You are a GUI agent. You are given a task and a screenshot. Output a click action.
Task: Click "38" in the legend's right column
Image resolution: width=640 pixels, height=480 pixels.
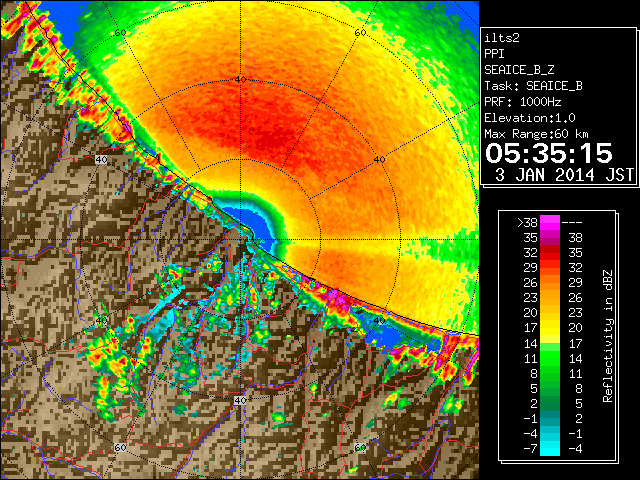575,238
